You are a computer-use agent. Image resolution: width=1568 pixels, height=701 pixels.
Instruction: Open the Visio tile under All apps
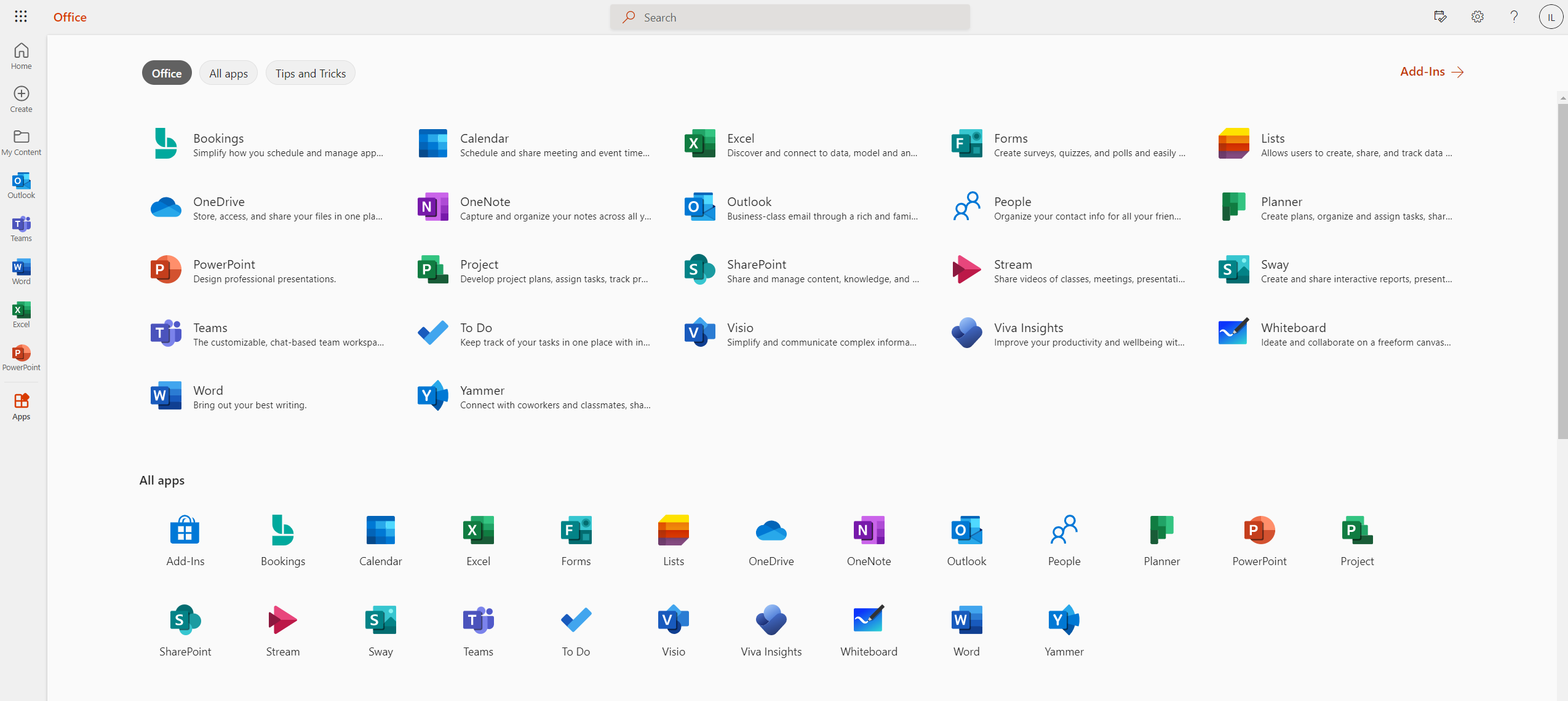pos(674,631)
